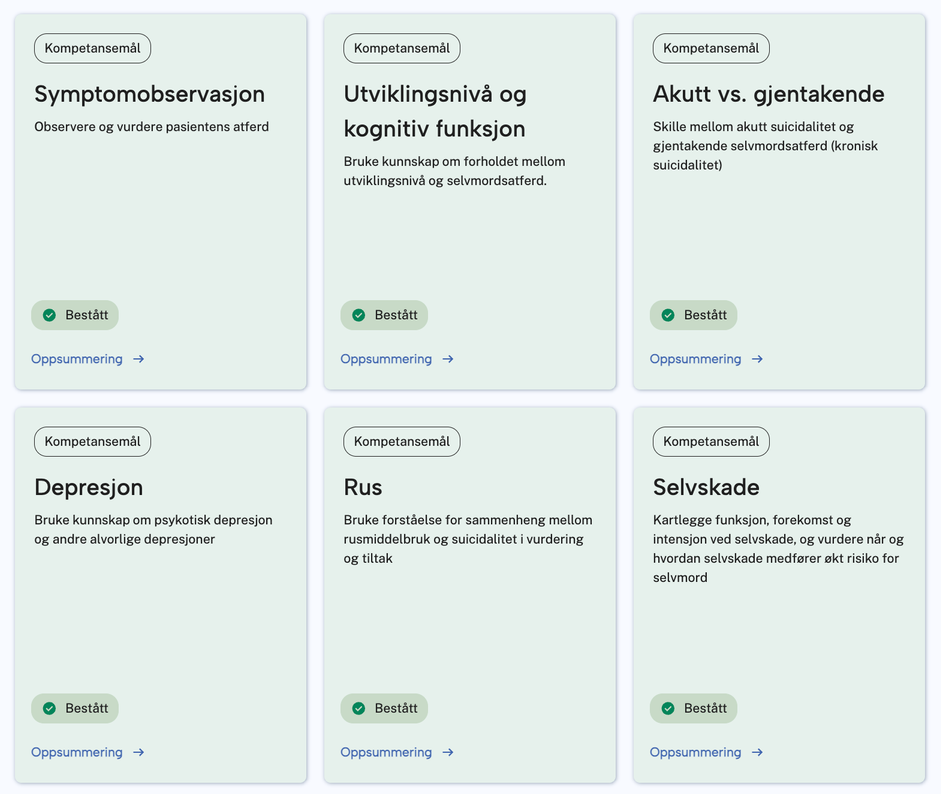Click the Rus card heading
This screenshot has width=941, height=794.
(363, 488)
